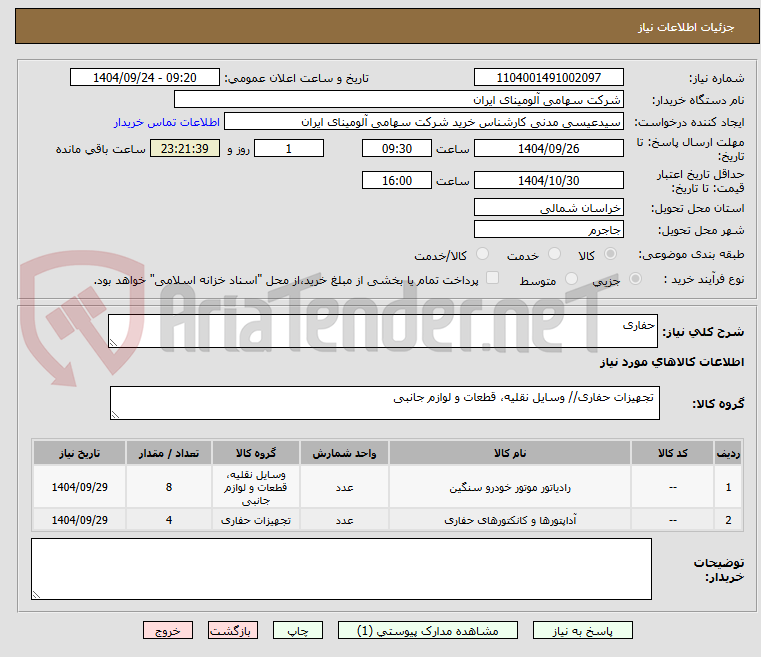Click the countdown timer 23:21:39
Screen dimensions: 761x657
(x=184, y=148)
